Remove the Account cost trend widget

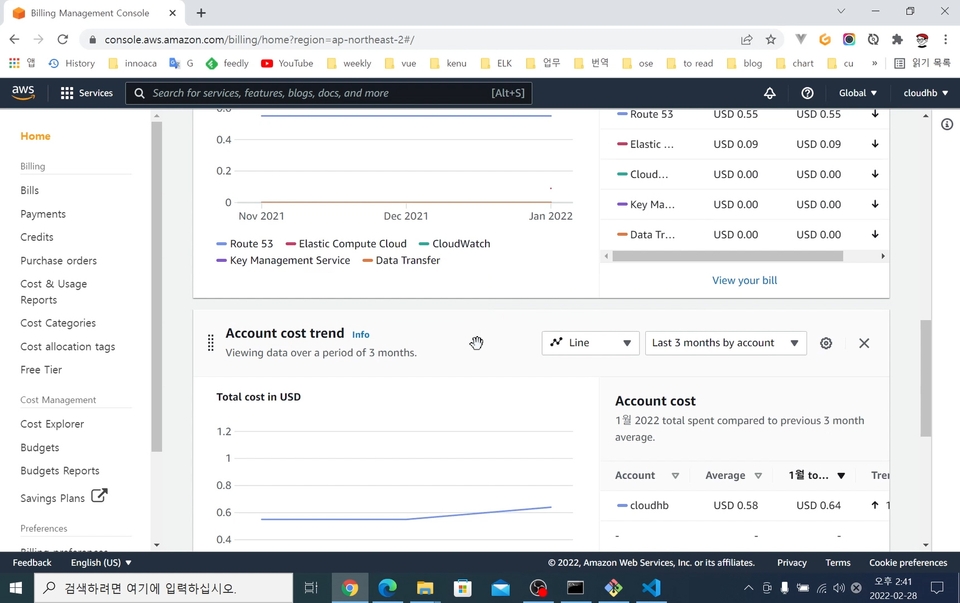point(864,343)
